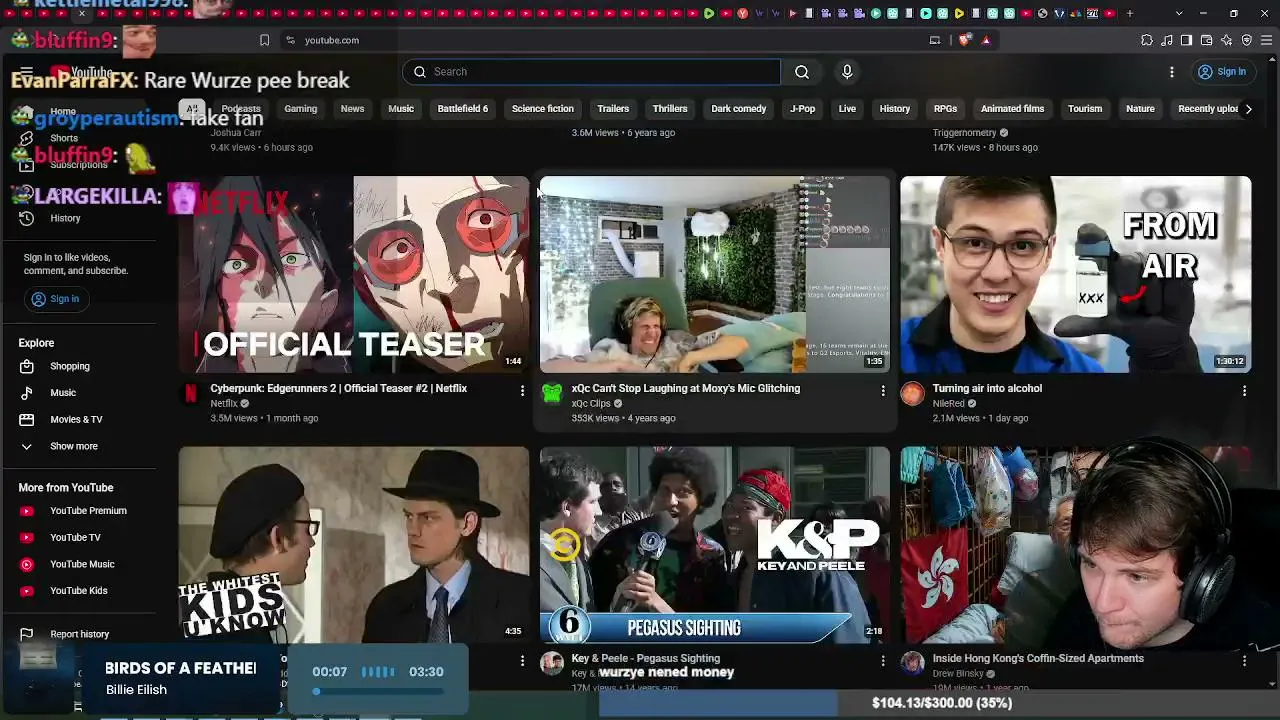
Task: Select the Dark comedy filter chip
Action: [739, 109]
